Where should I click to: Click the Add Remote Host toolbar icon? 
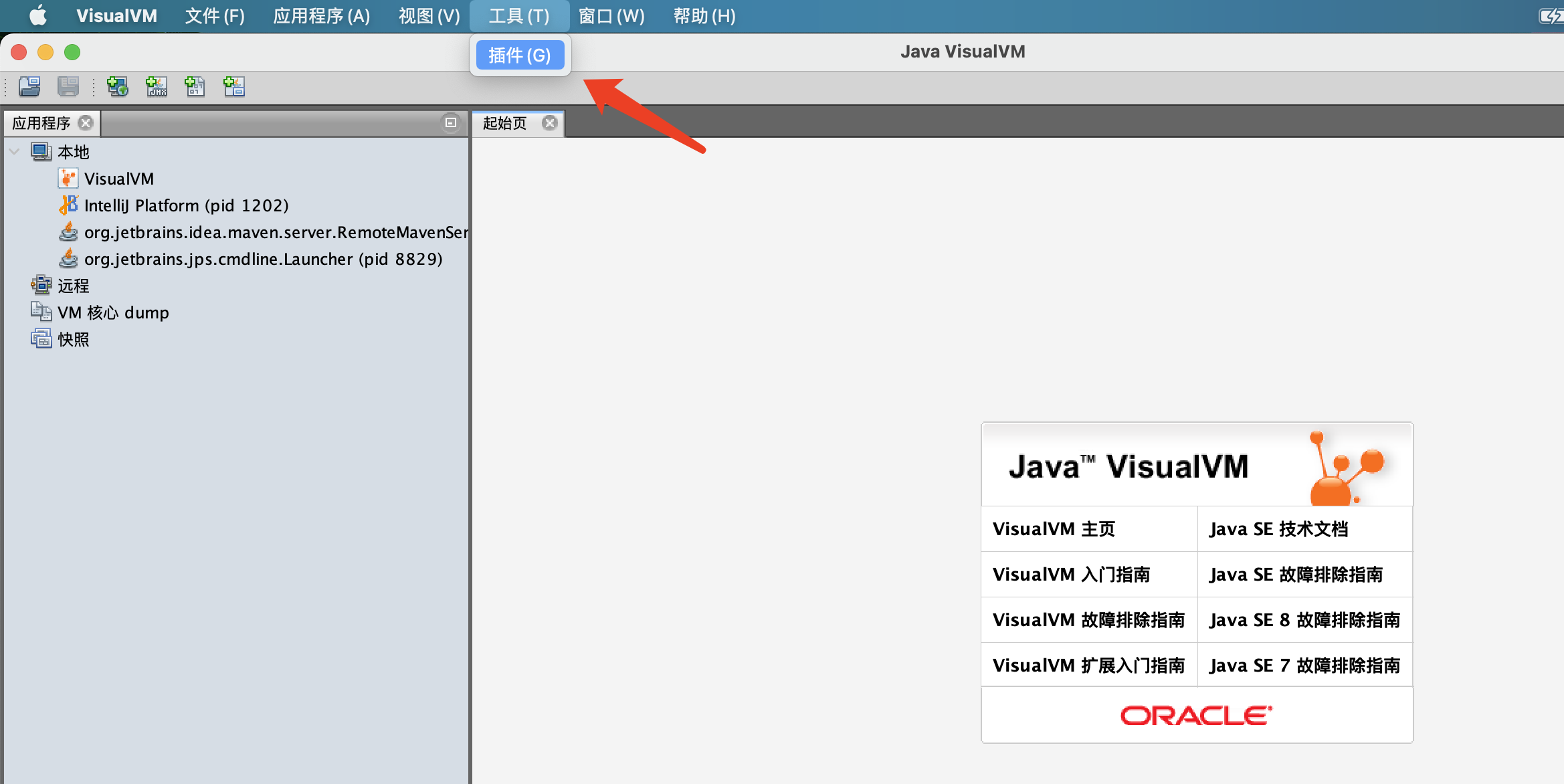117,86
